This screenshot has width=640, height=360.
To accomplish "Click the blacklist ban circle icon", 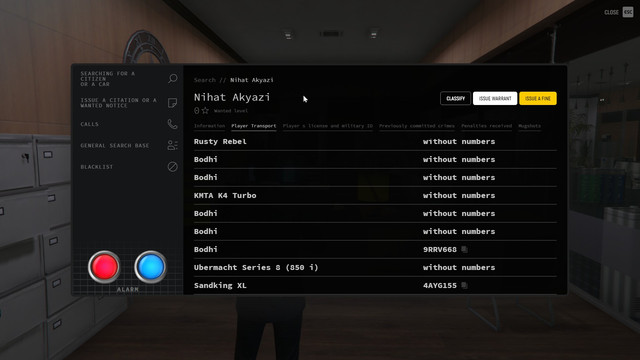I will (x=172, y=167).
